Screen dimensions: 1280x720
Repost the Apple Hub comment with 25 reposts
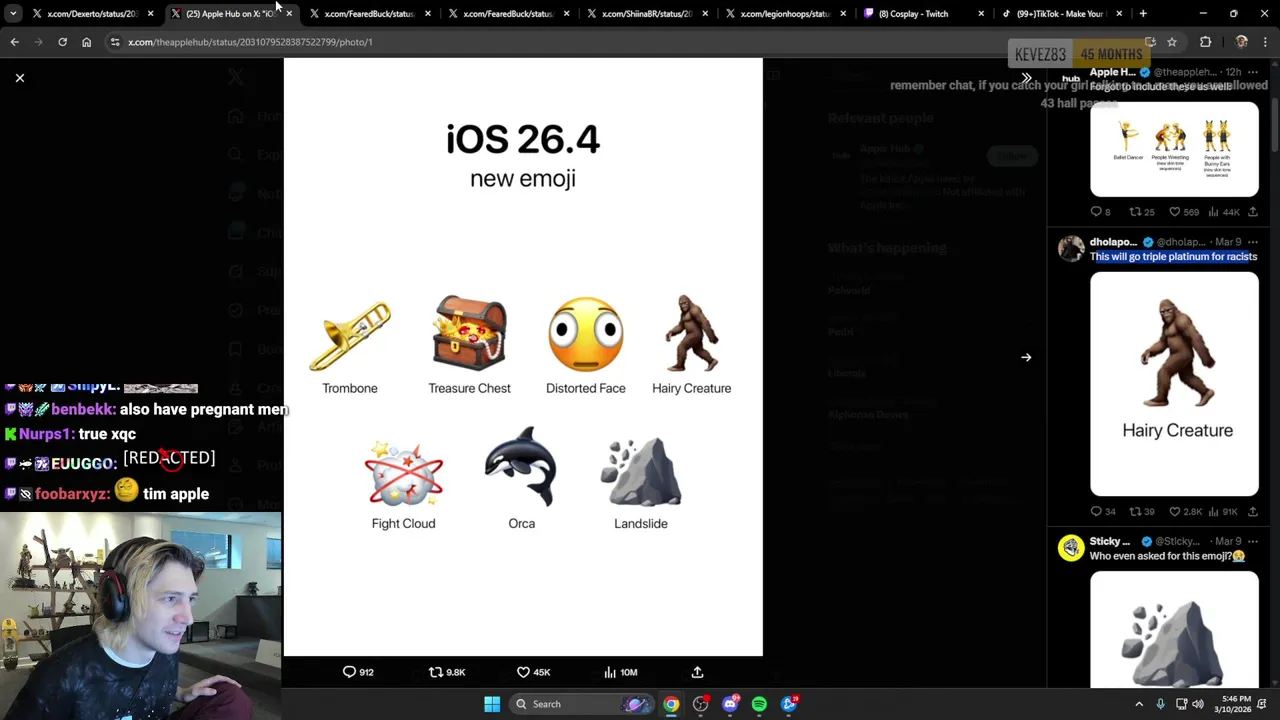tap(1141, 212)
